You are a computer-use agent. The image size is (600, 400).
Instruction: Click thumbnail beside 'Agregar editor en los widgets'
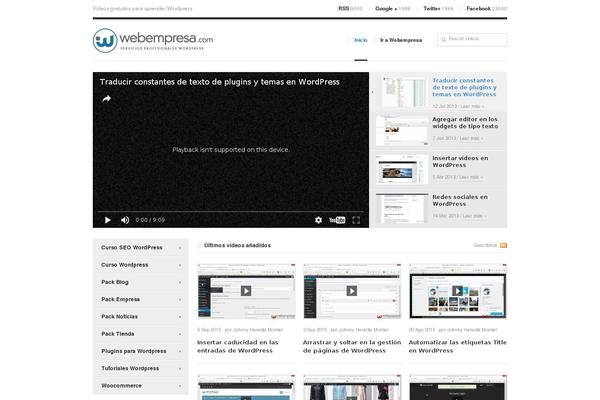[402, 131]
